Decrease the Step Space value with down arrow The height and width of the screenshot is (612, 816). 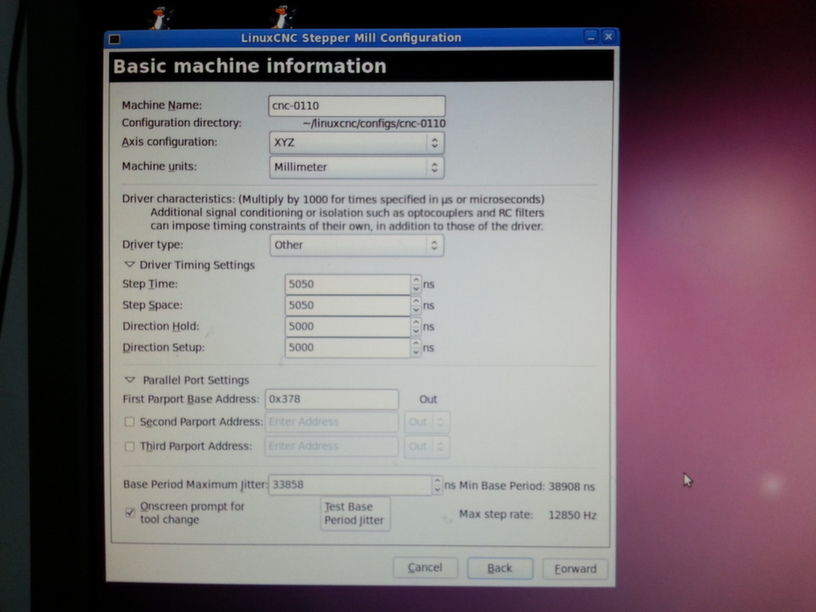pyautogui.click(x=416, y=310)
